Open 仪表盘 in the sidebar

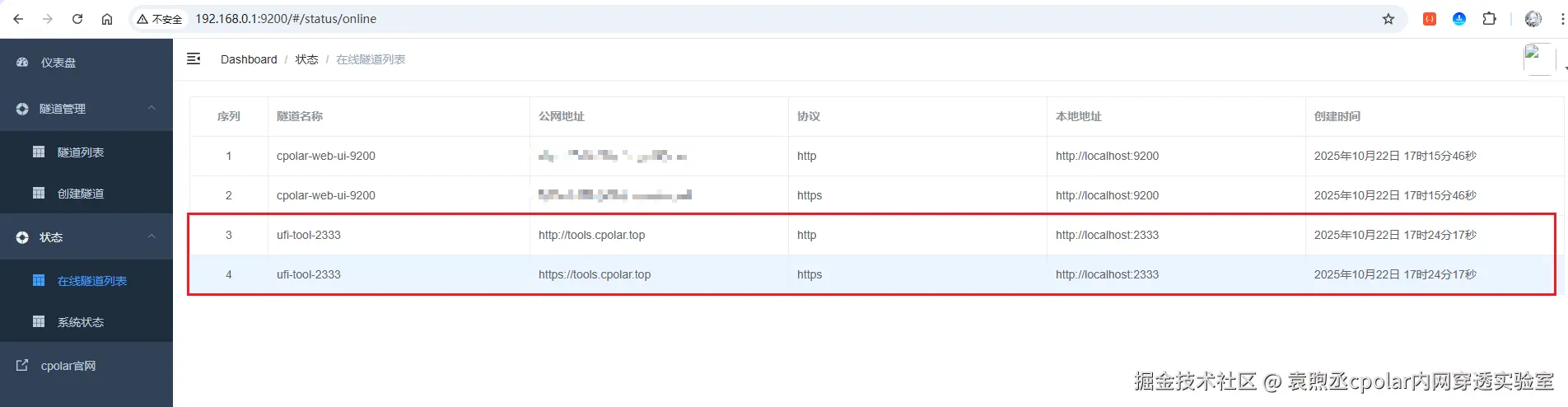[x=86, y=63]
